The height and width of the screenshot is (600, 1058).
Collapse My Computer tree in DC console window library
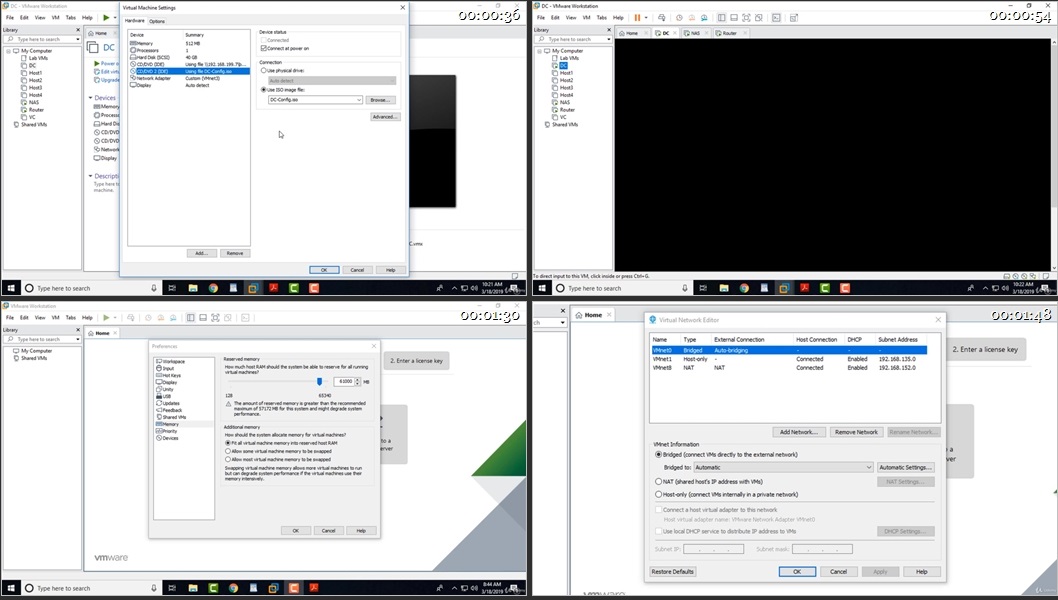[540, 51]
